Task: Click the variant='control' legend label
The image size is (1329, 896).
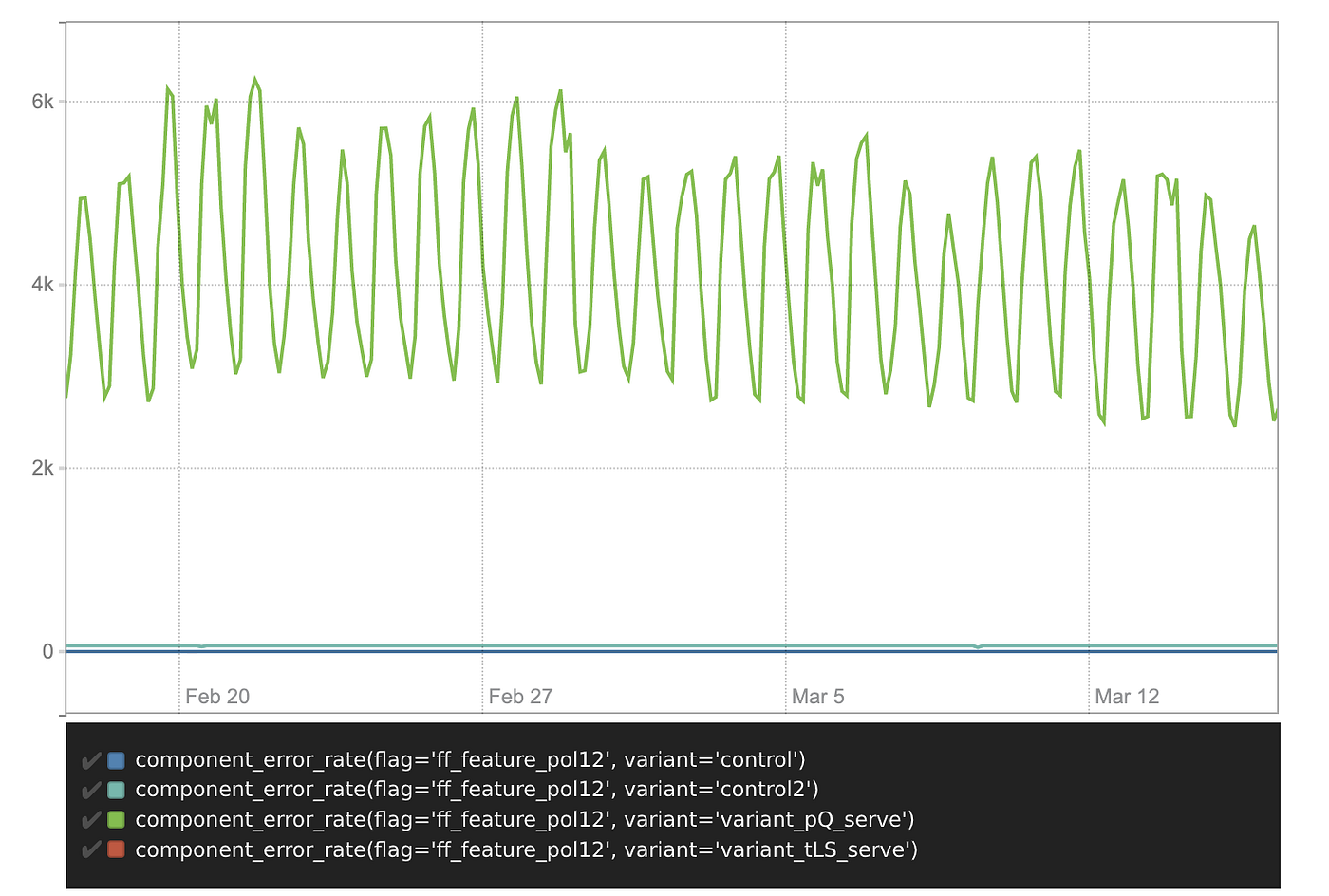Action: pyautogui.click(x=470, y=760)
